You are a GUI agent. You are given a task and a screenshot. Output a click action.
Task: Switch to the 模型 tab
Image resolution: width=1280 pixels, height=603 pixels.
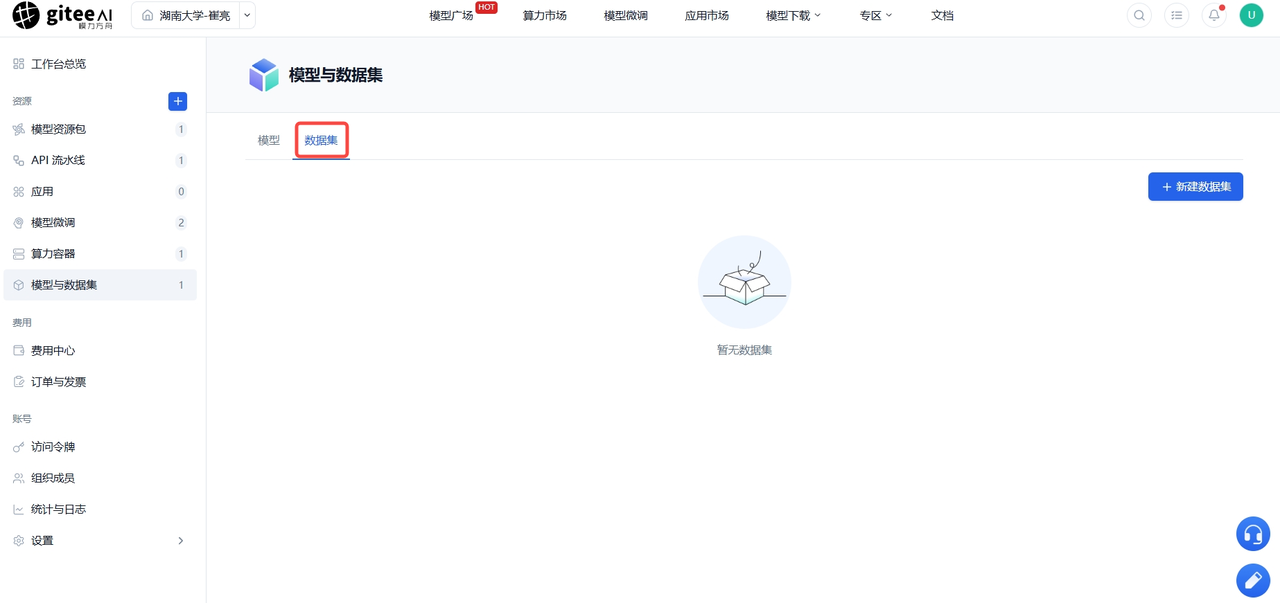(x=269, y=141)
